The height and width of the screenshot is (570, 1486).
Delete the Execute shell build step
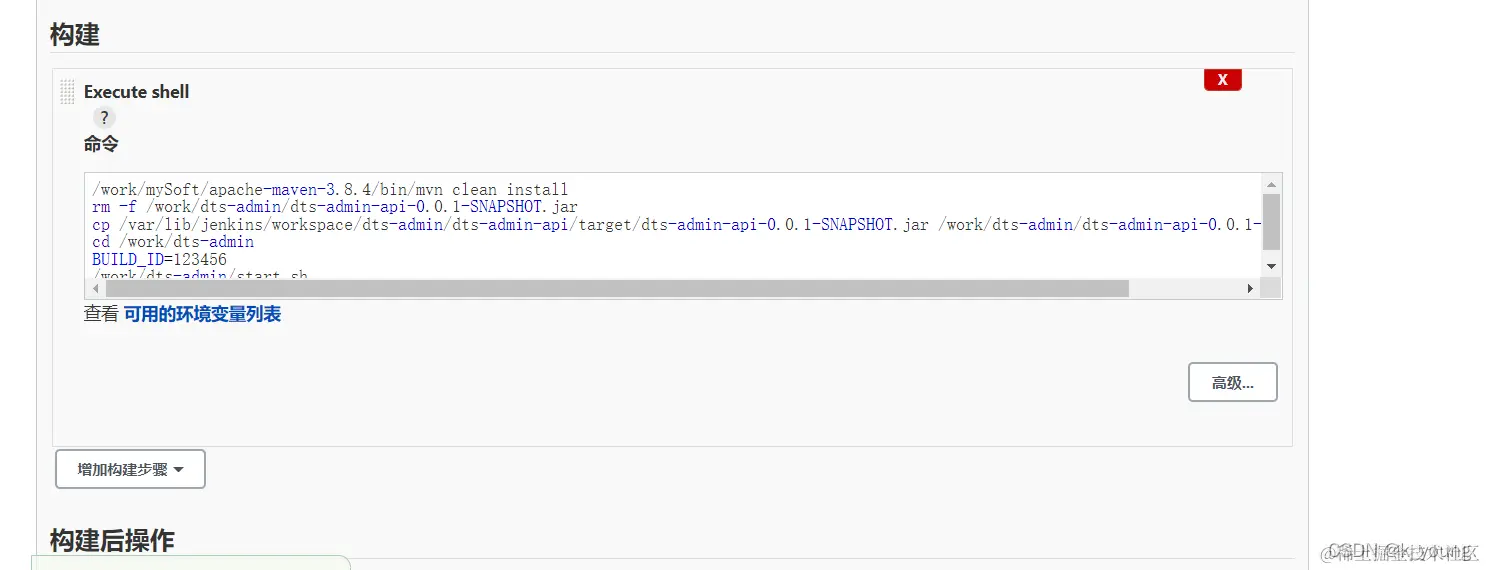[x=1222, y=80]
